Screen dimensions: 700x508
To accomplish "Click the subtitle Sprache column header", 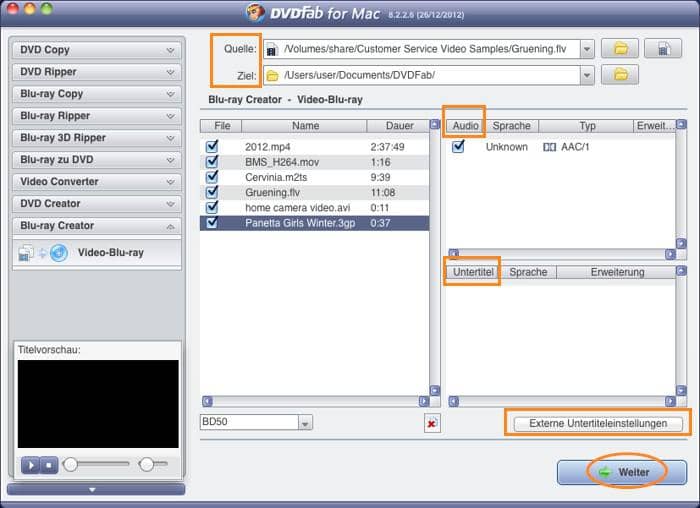I will (528, 272).
